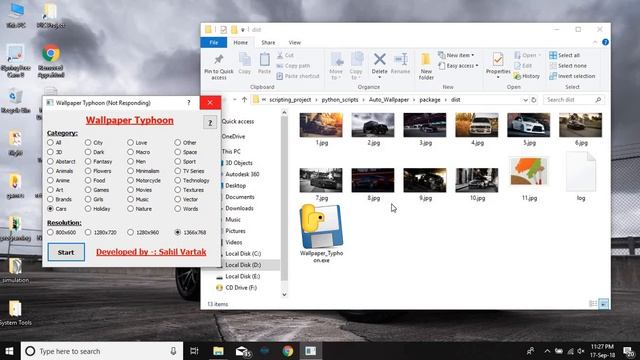Select the 5.jpg white car thumbnail

click(x=529, y=125)
